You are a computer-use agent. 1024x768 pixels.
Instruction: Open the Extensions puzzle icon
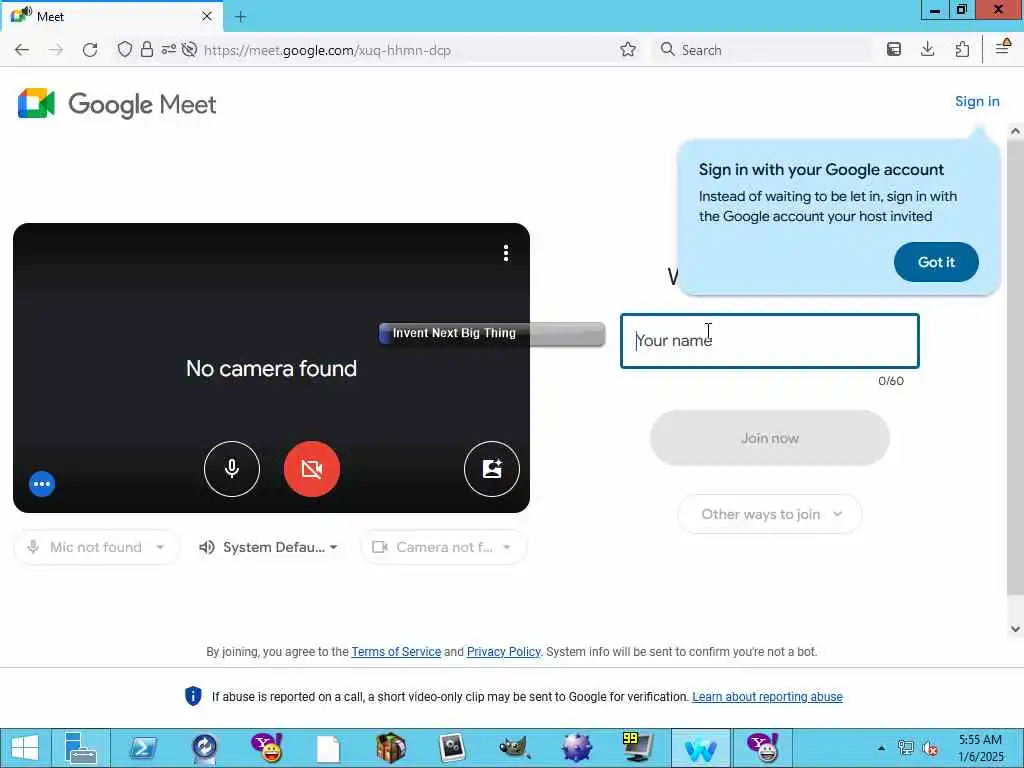pyautogui.click(x=962, y=50)
